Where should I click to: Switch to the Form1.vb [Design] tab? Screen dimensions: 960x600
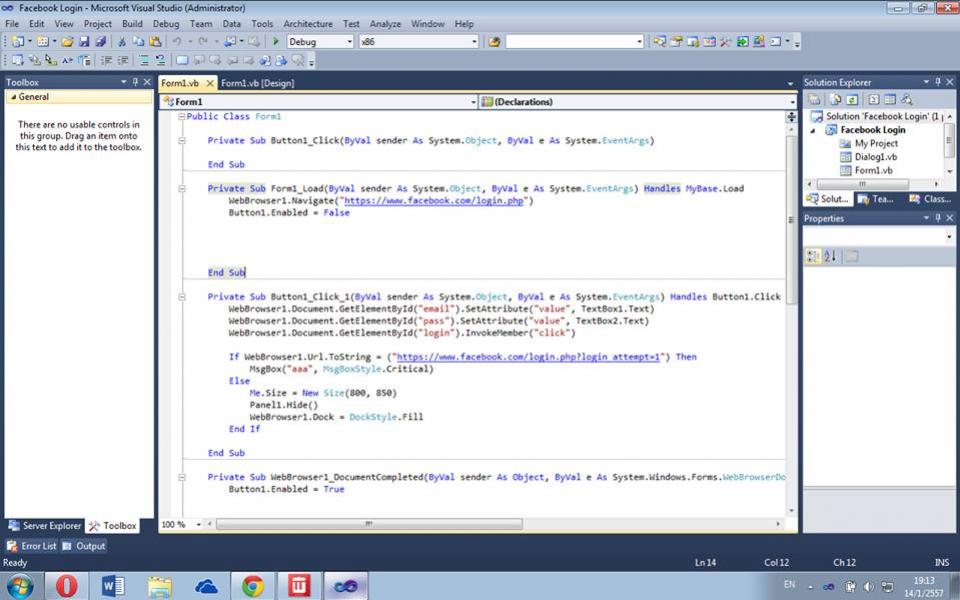[257, 83]
